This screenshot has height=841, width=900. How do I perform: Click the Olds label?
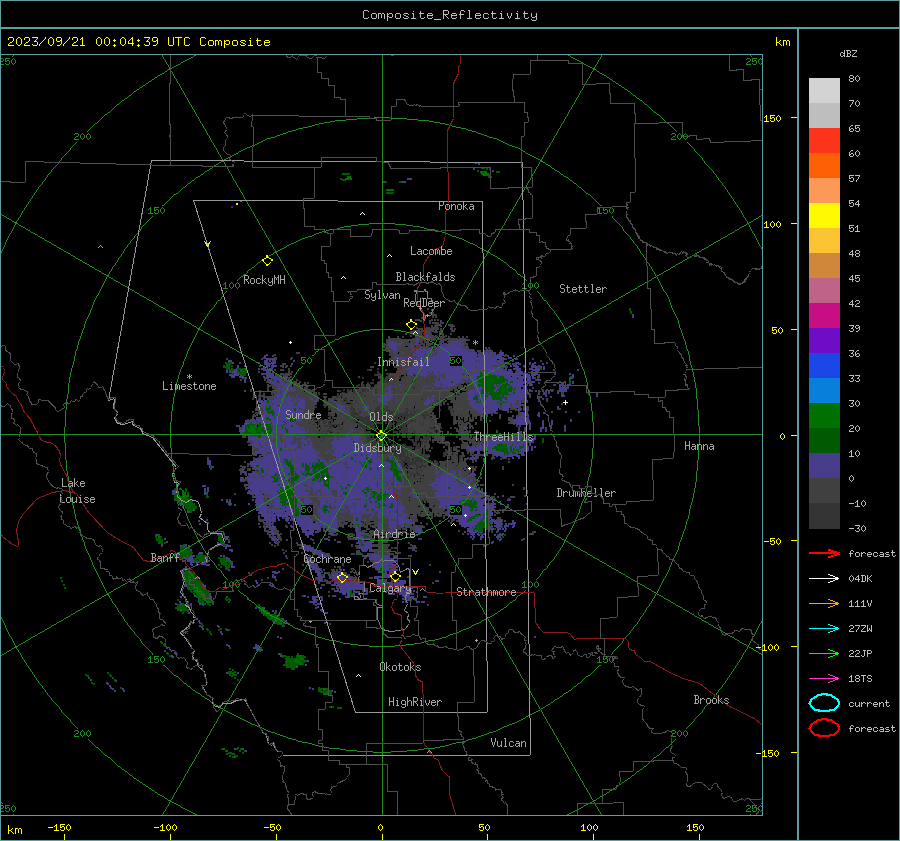coord(381,417)
